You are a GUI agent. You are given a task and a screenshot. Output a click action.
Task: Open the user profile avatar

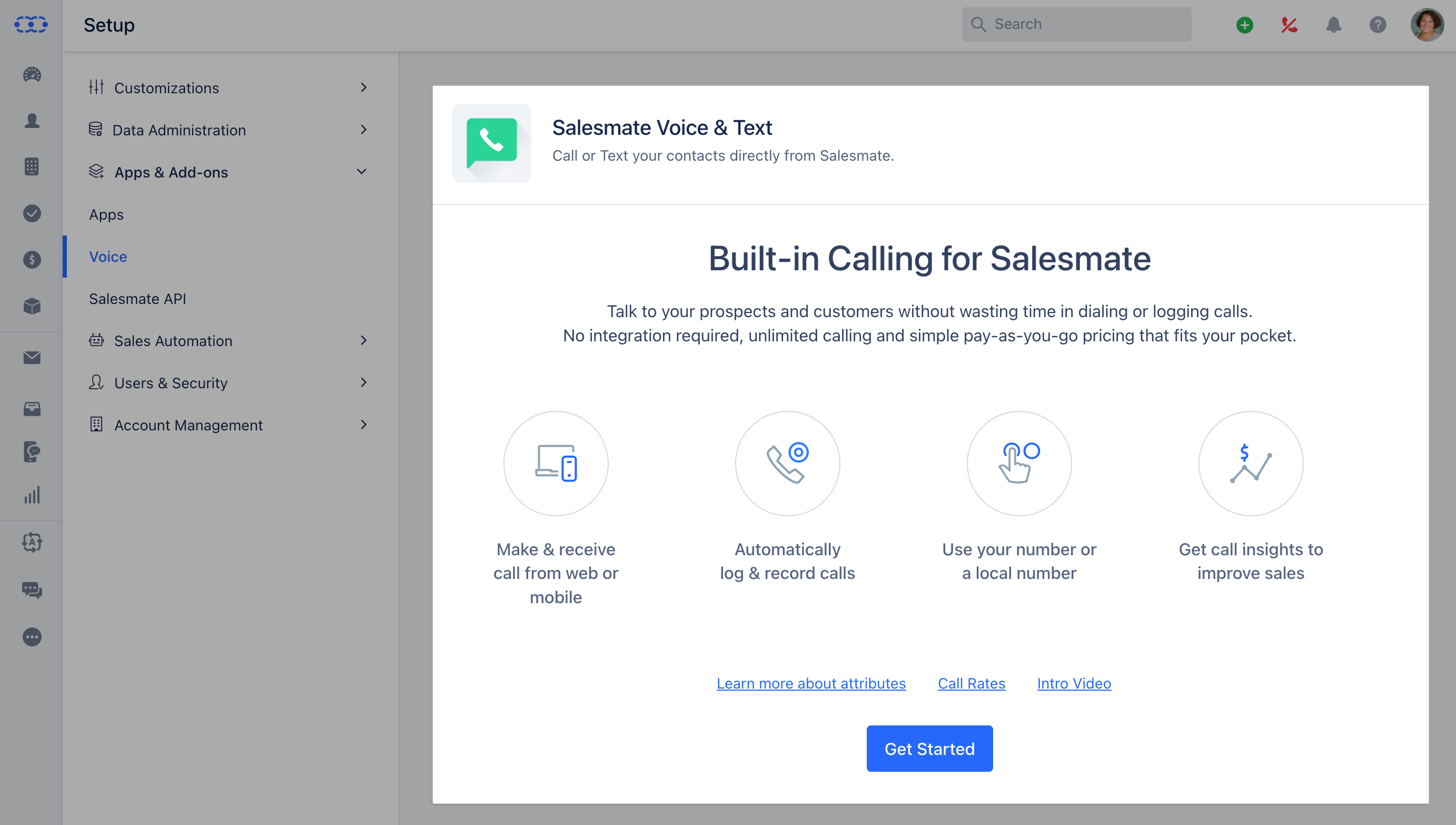pyautogui.click(x=1427, y=24)
